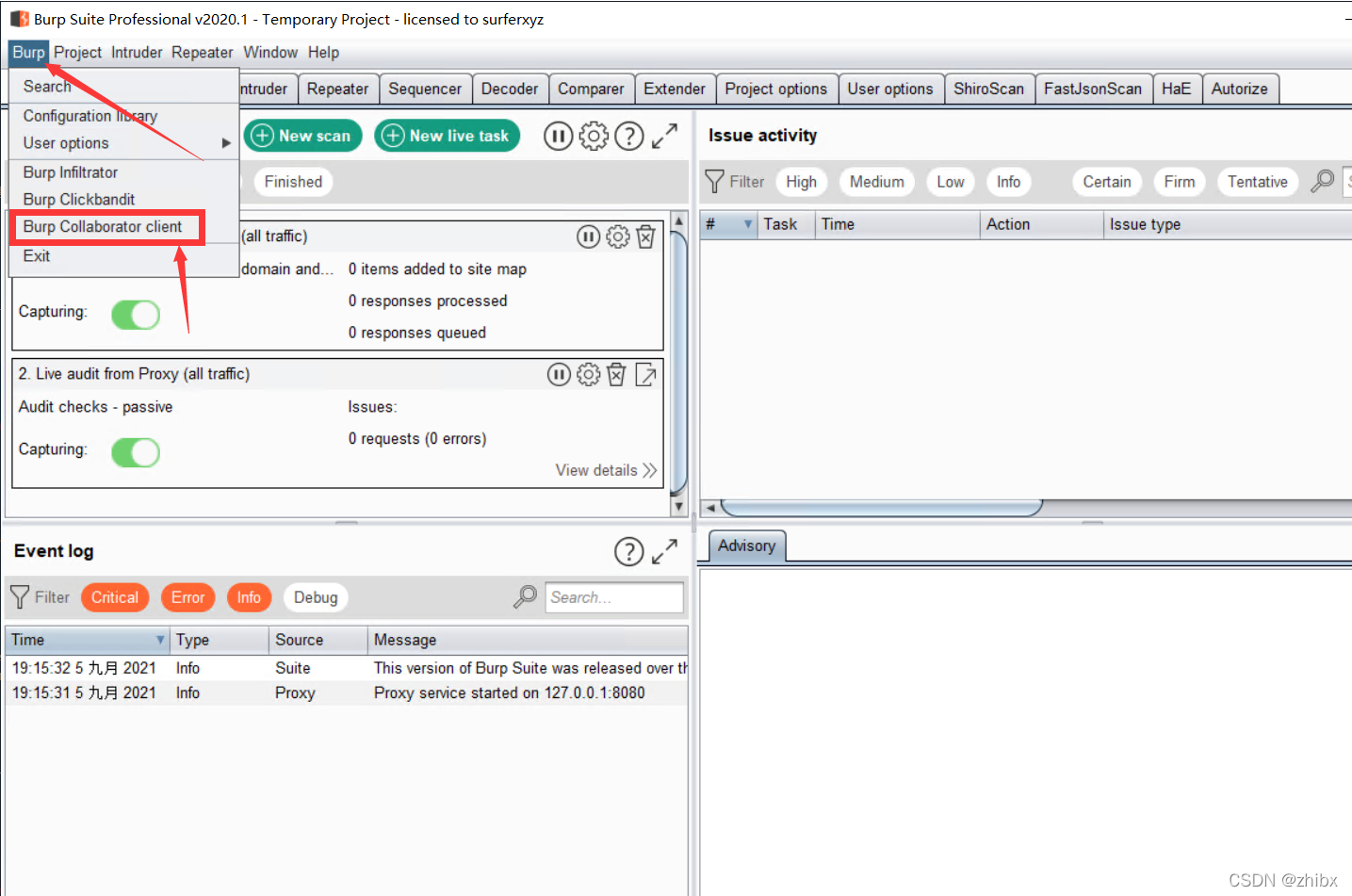The image size is (1352, 896).
Task: Click the Issue activity search magnifier icon
Action: point(1323,181)
